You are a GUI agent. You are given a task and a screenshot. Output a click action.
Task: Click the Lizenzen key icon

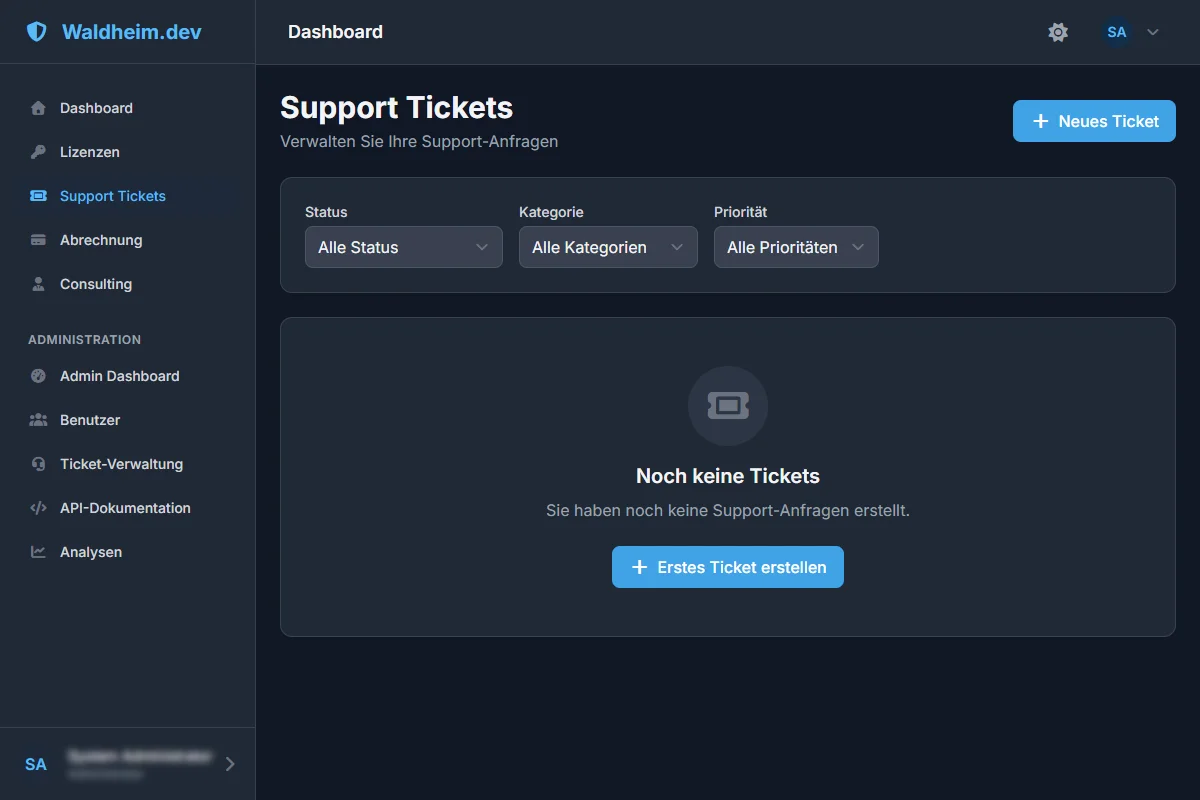coord(38,152)
